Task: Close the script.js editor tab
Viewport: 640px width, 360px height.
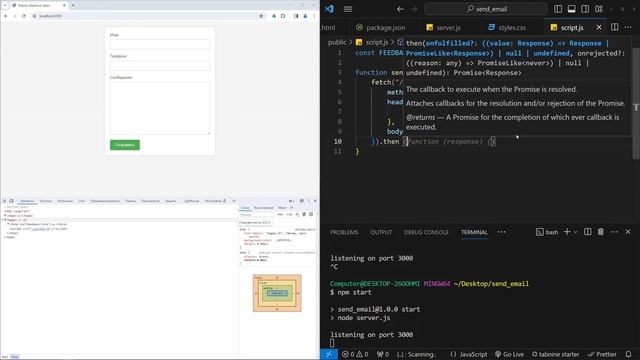Action: [x=599, y=27]
